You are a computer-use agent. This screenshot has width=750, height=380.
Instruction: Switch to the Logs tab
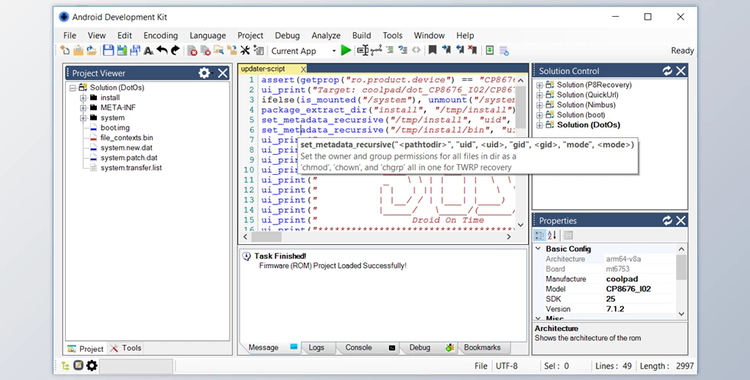pyautogui.click(x=316, y=347)
